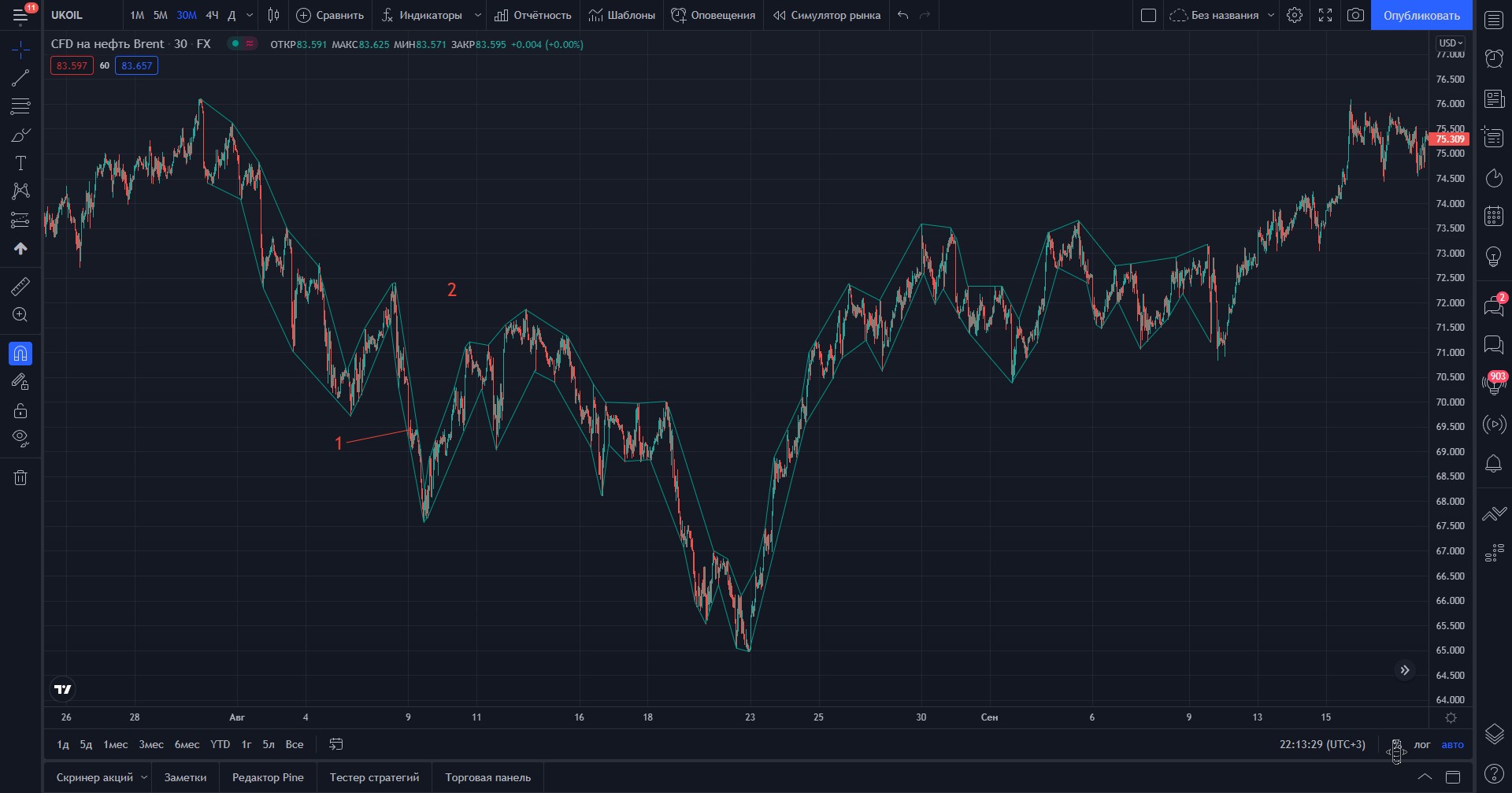Open the ruler measure tool
The width and height of the screenshot is (1512, 793).
(20, 286)
